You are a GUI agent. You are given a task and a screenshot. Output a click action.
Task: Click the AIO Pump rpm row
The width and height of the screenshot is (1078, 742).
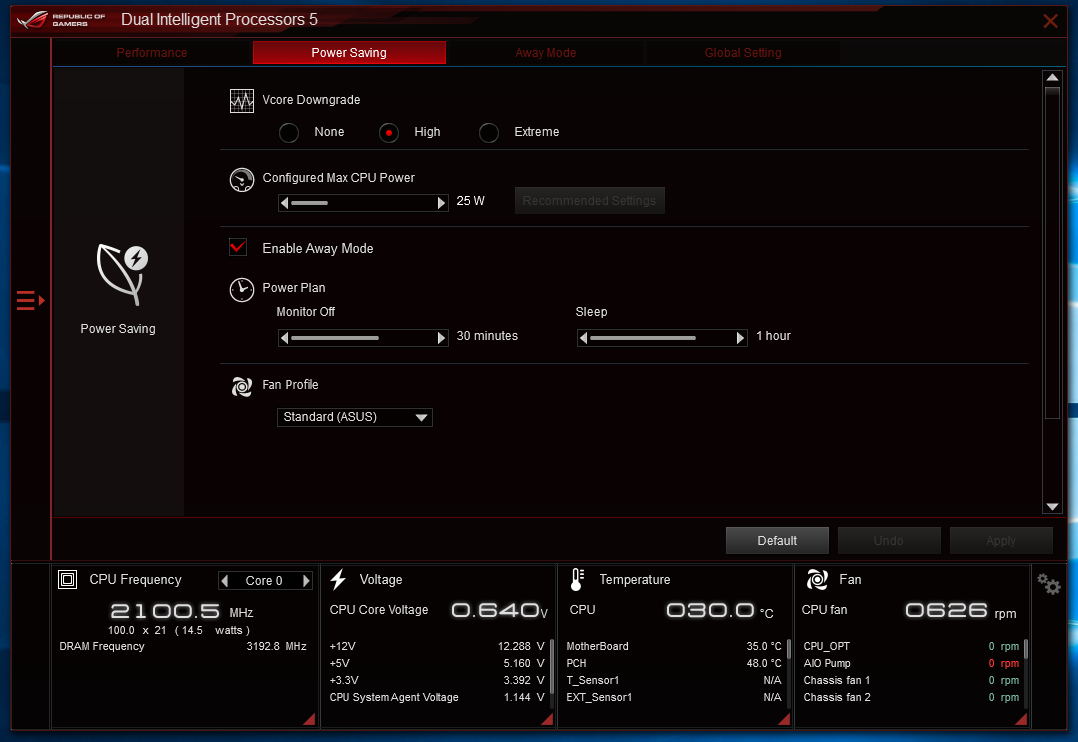click(x=911, y=664)
